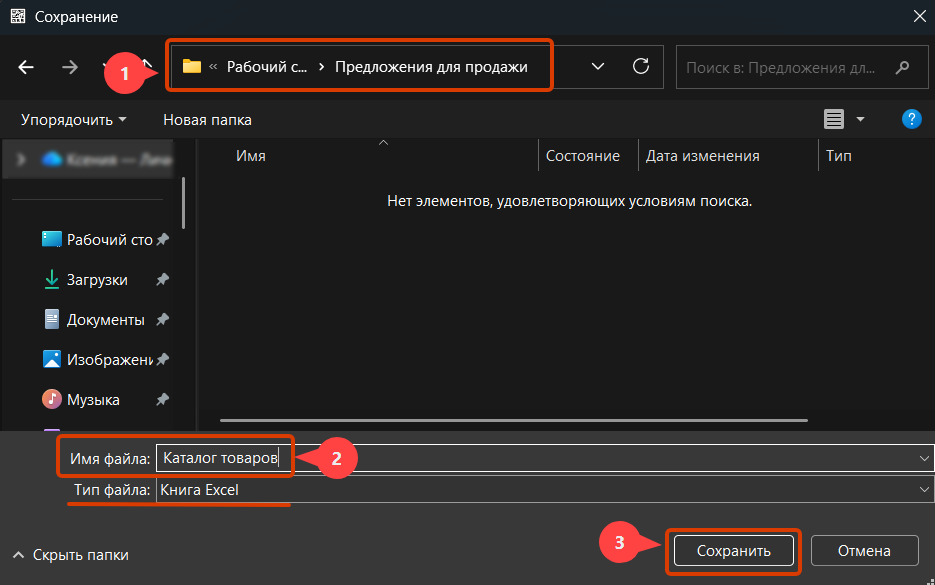Sort by the Имя column header
935x585 pixels.
[250, 156]
